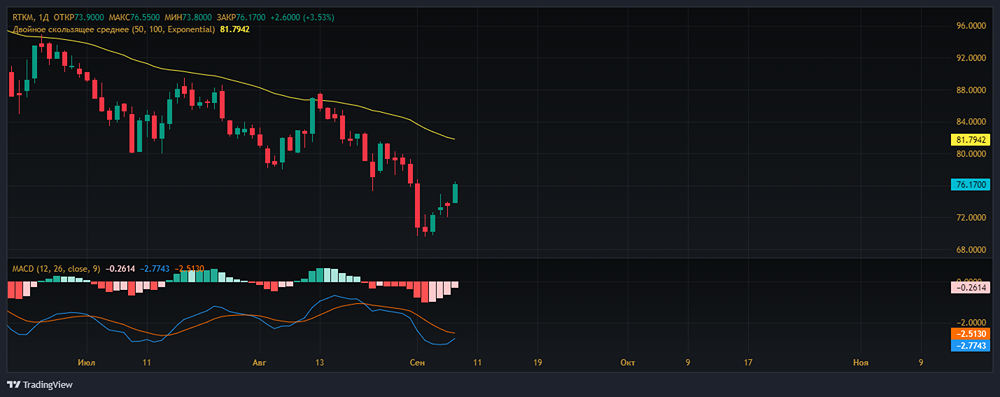Select the MACD (12, 26, close, 9) legend
Viewport: 1000px width, 397px height.
click(x=56, y=269)
